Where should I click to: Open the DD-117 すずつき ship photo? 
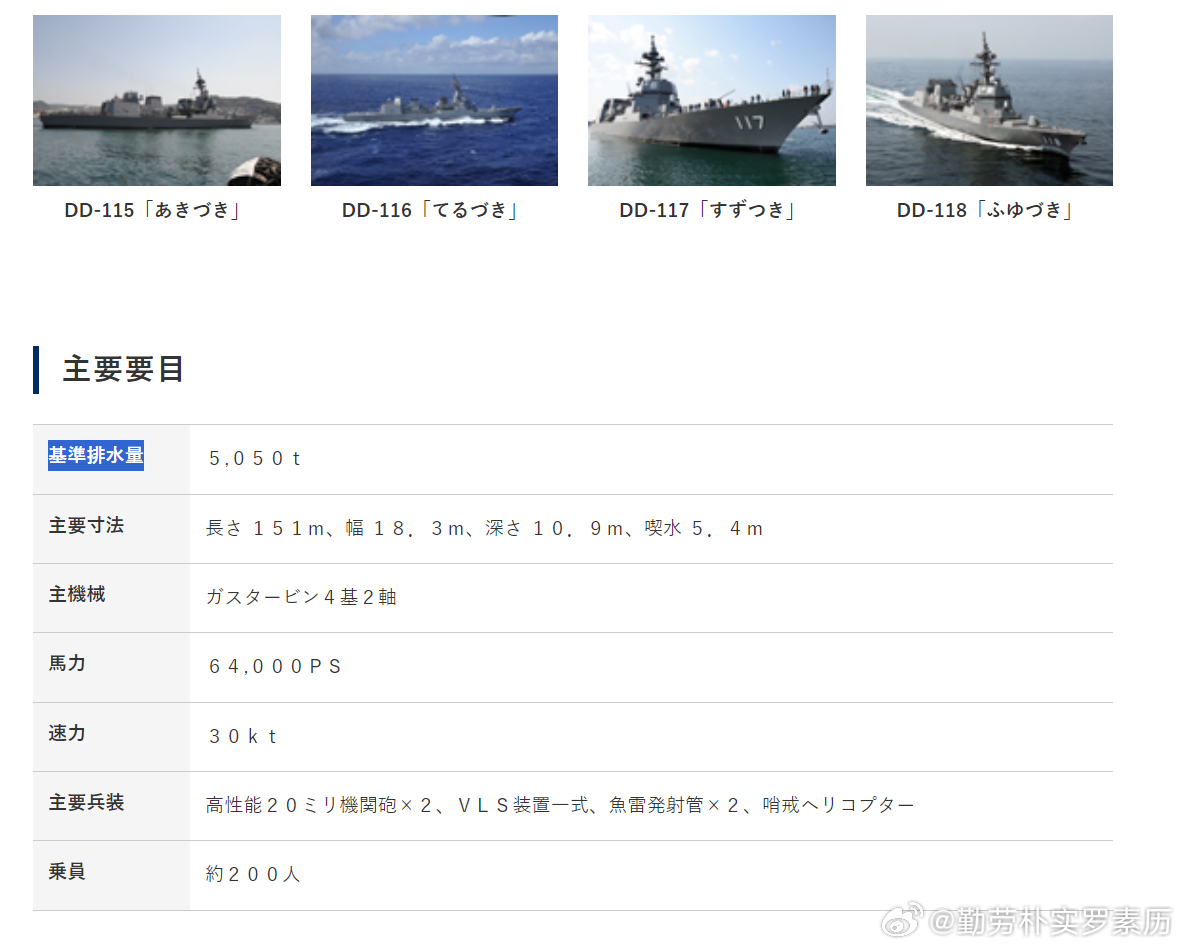pos(711,100)
